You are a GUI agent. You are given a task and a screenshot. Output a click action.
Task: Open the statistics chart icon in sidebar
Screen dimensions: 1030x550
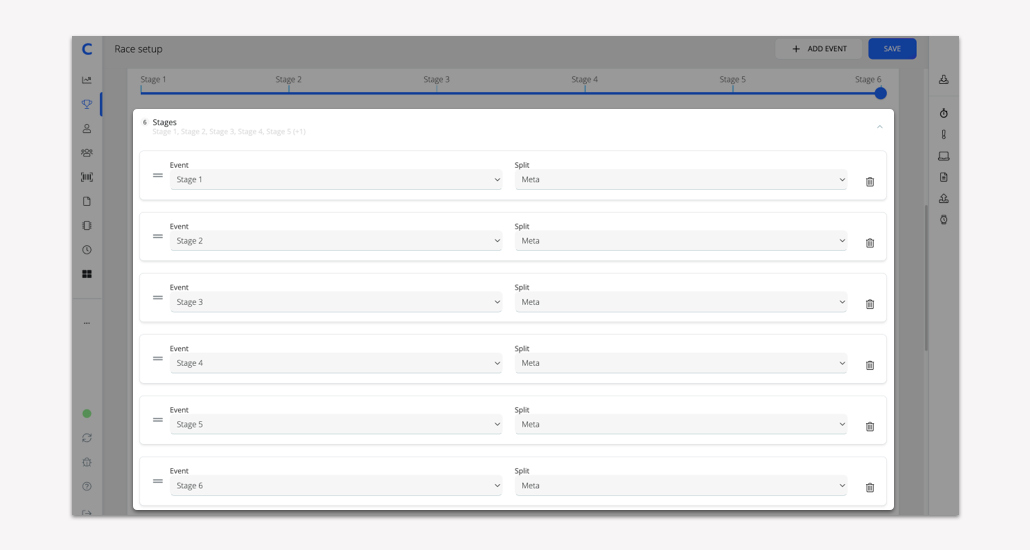coord(87,80)
